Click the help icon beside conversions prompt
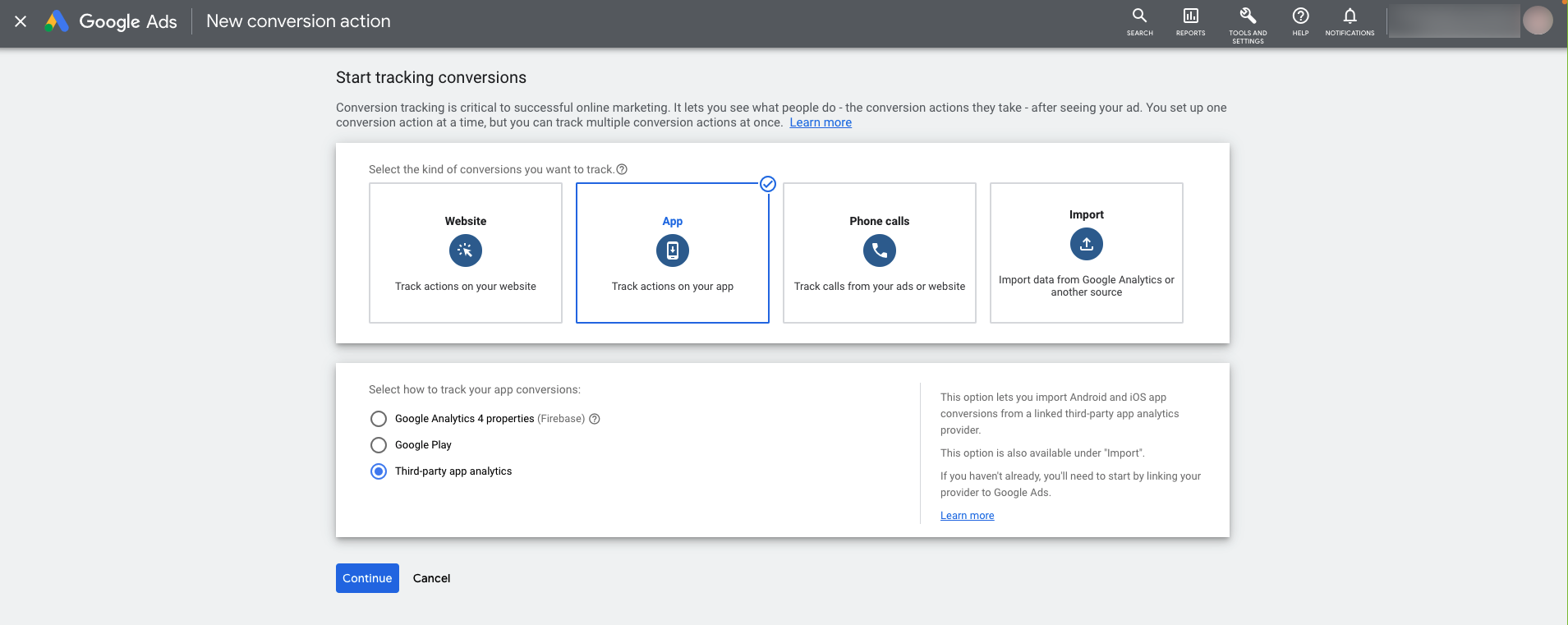 tap(622, 169)
